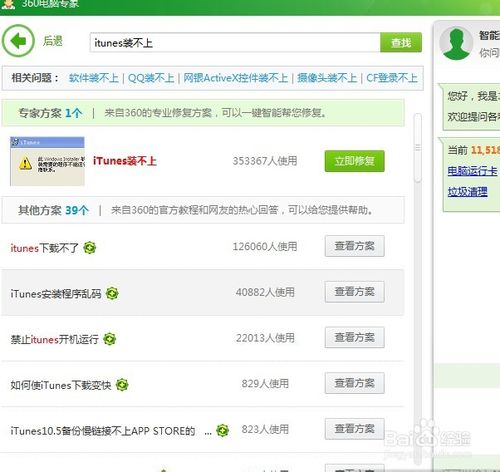Click the 829人使用 usage count
The width and height of the screenshot is (500, 472).
click(x=265, y=384)
